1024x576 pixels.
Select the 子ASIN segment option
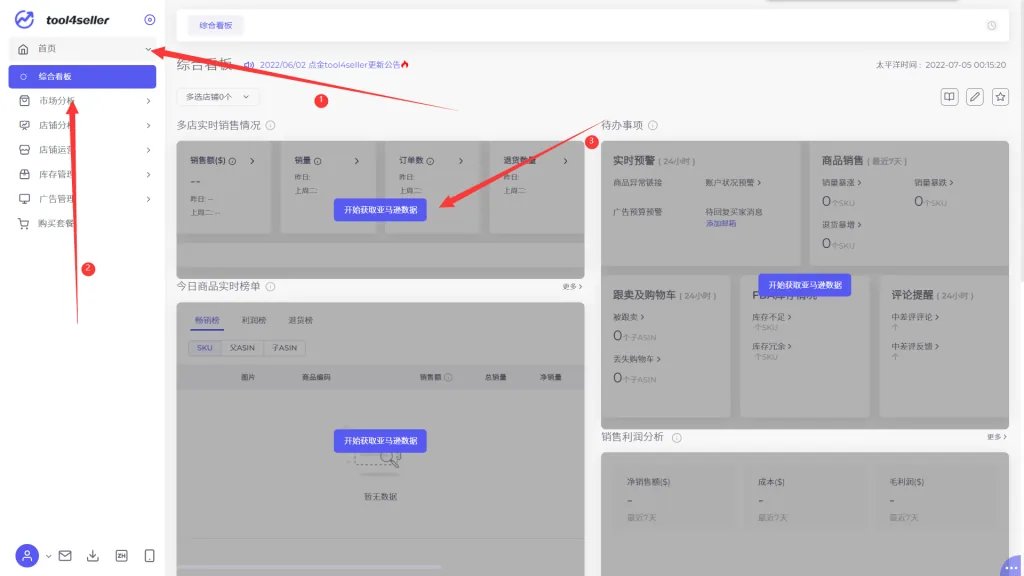284,348
